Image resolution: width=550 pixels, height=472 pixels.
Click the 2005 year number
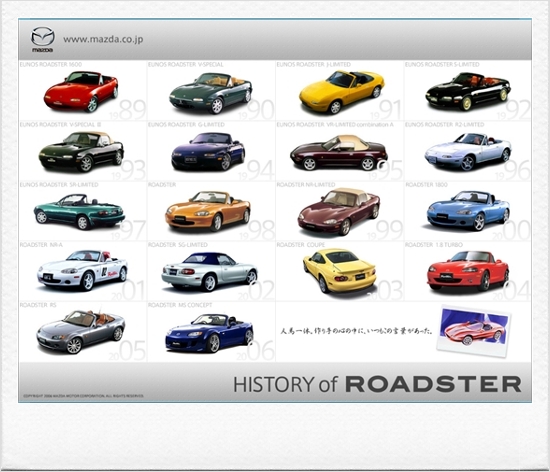tap(127, 351)
